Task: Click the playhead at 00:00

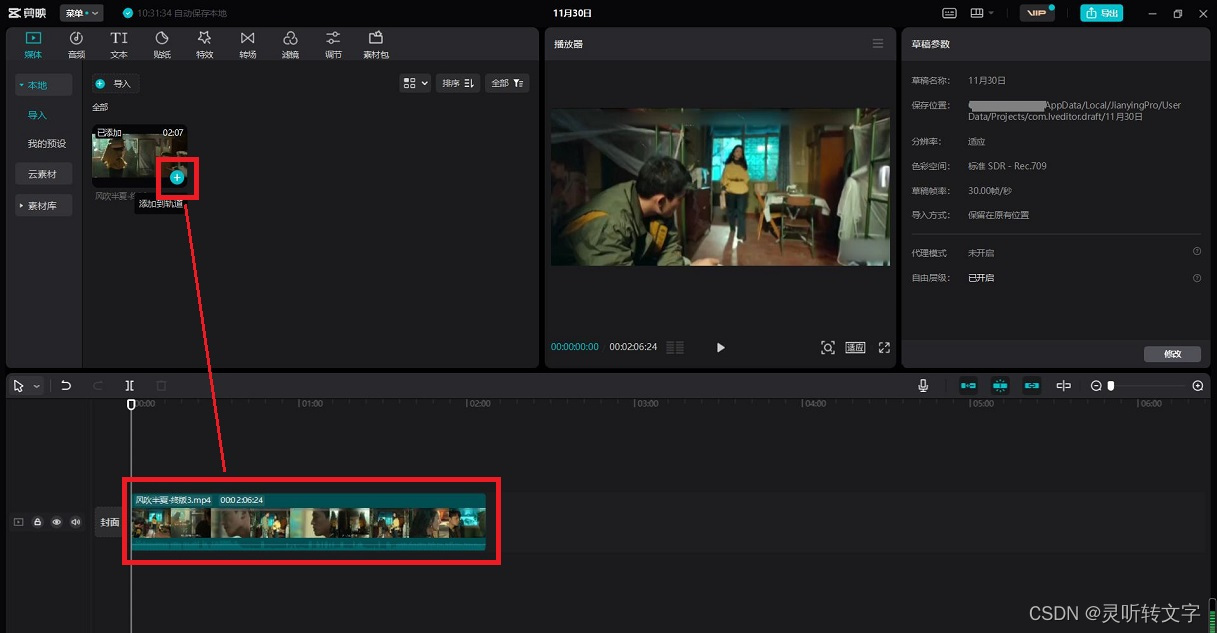Action: pyautogui.click(x=131, y=404)
